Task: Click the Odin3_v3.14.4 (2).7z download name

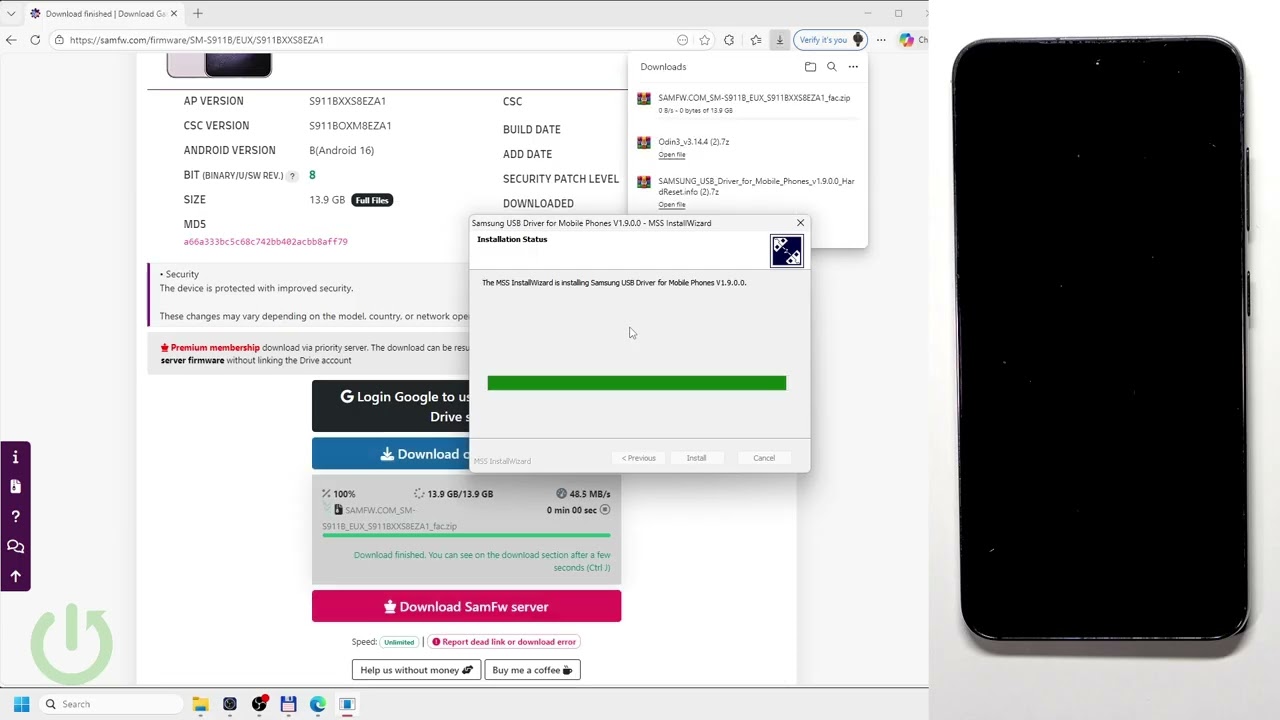Action: tap(694, 142)
